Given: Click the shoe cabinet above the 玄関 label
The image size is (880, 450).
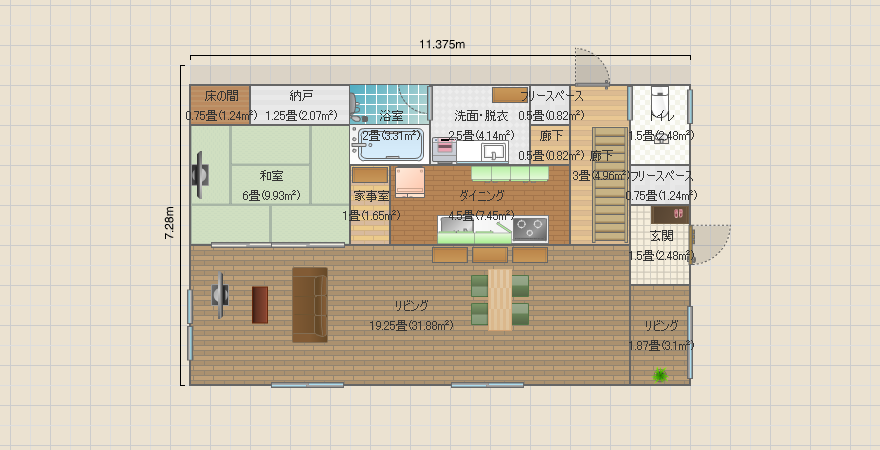Looking at the screenshot, I should coord(669,214).
